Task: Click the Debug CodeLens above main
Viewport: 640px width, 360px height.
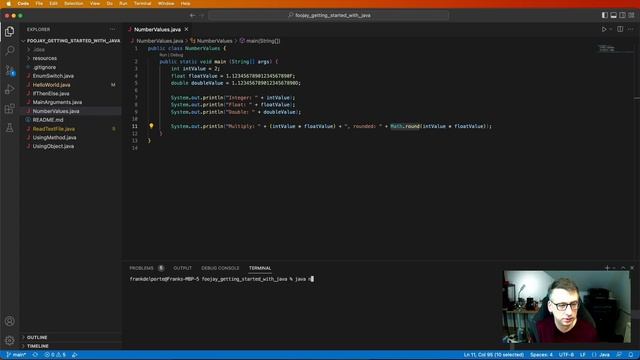Action: point(177,55)
